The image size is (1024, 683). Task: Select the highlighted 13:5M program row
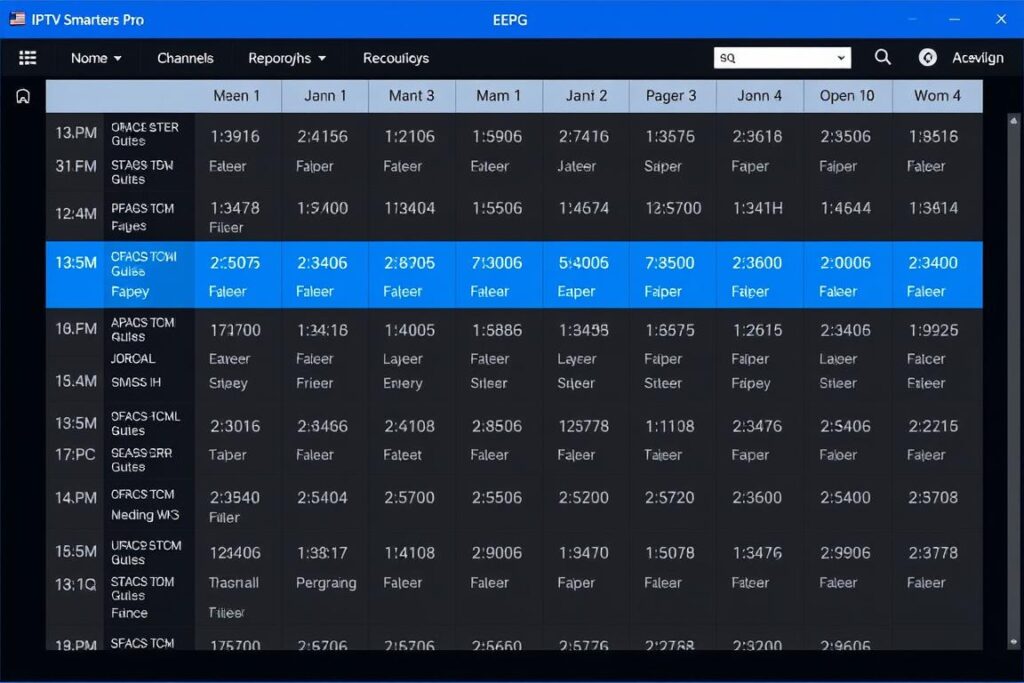[x=500, y=277]
